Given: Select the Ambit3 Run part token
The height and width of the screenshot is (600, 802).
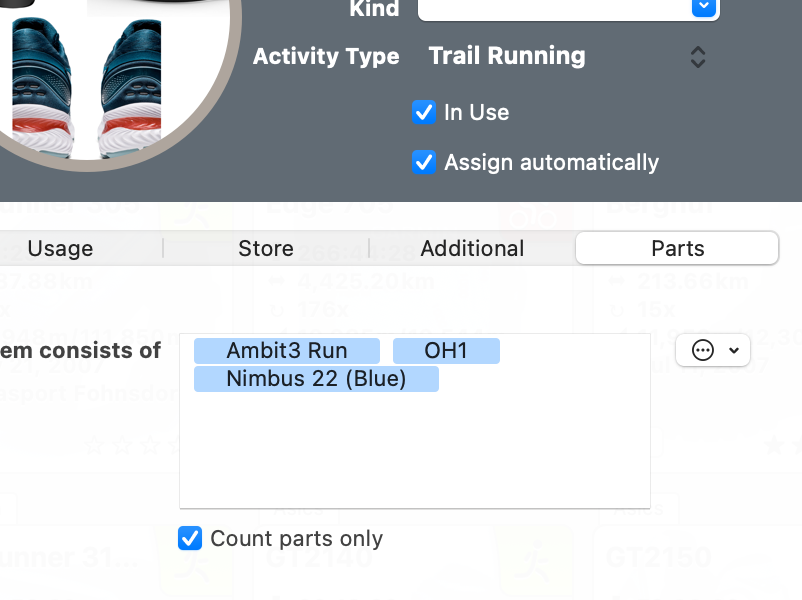Looking at the screenshot, I should (x=287, y=351).
